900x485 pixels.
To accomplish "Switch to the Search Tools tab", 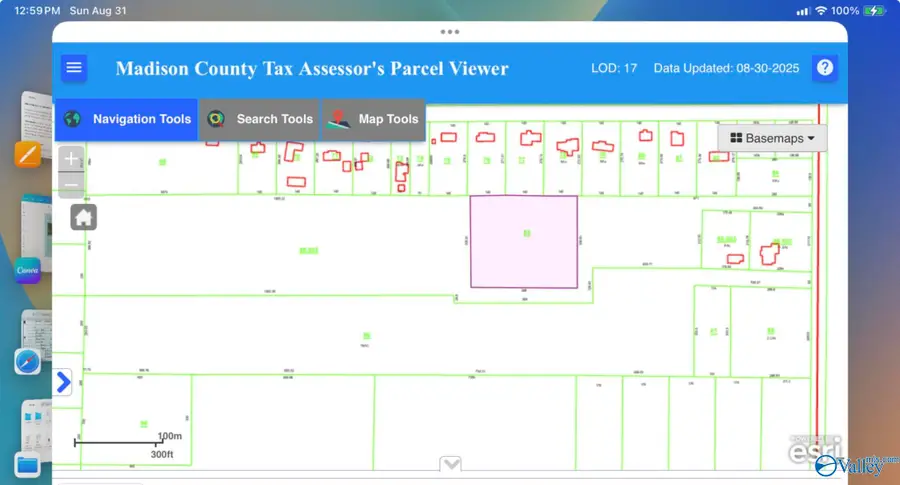I will (x=260, y=119).
